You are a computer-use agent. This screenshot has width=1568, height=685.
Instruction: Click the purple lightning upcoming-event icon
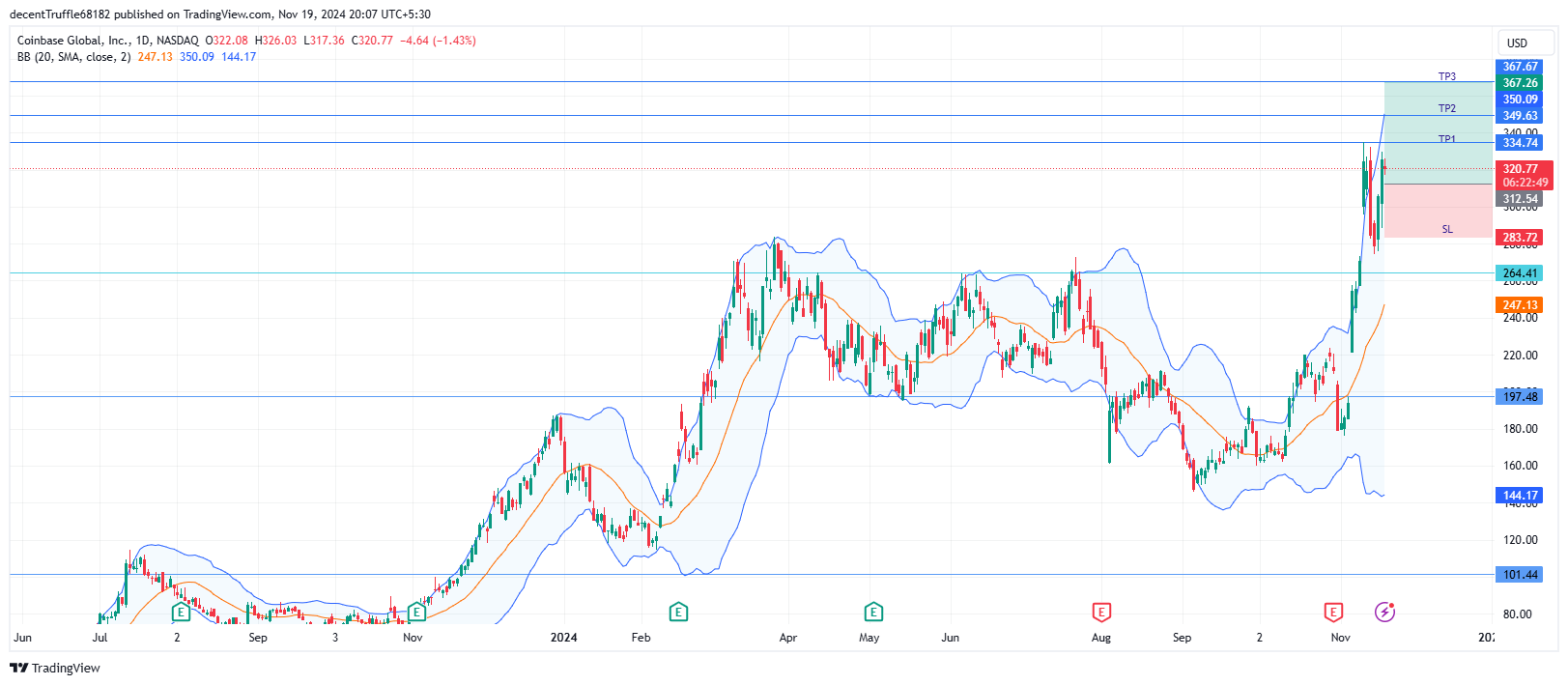tap(1384, 612)
